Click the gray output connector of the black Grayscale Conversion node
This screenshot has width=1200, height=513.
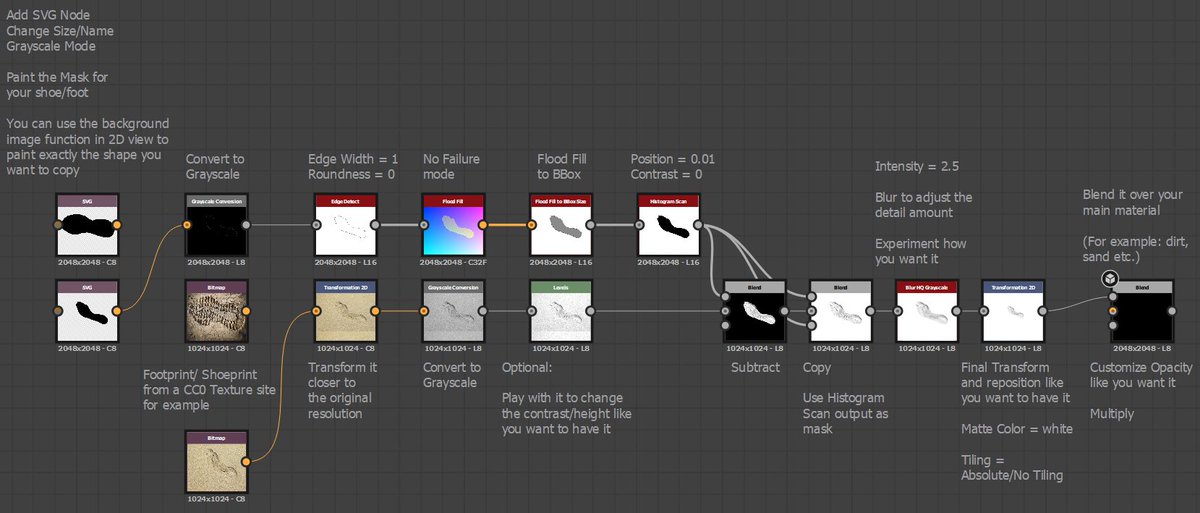click(x=247, y=225)
